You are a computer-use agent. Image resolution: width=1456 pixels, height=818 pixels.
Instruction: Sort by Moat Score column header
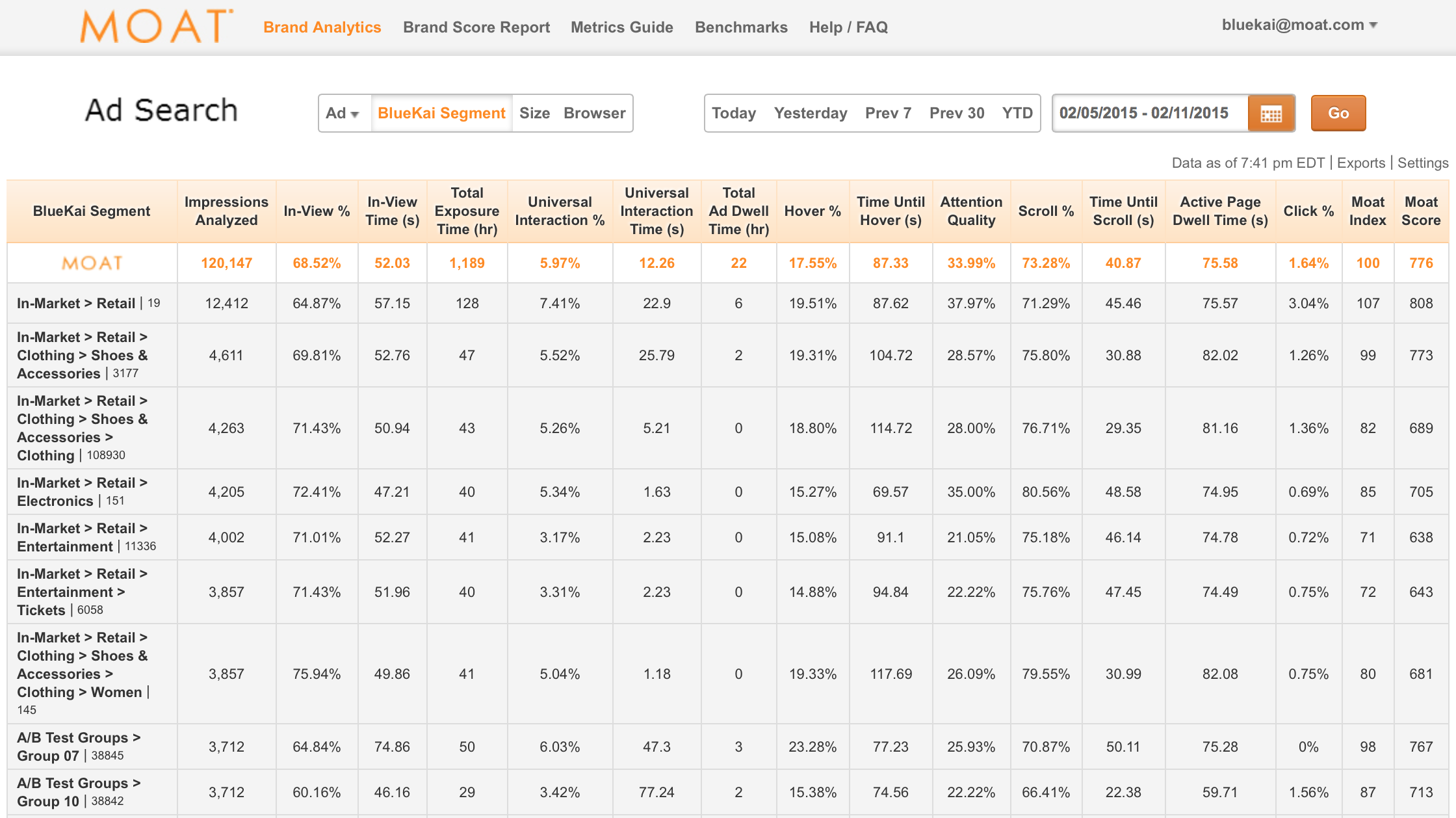click(1420, 211)
